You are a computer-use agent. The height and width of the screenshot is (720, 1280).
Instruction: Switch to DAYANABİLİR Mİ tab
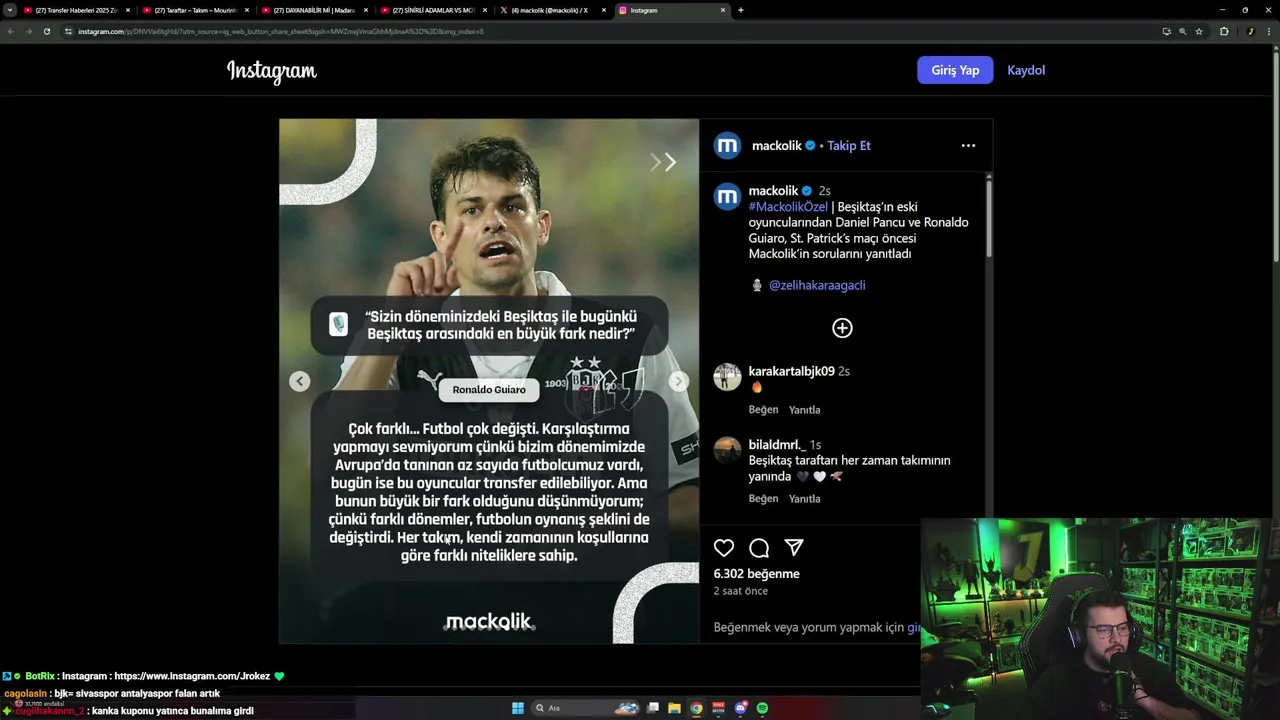pyautogui.click(x=315, y=10)
